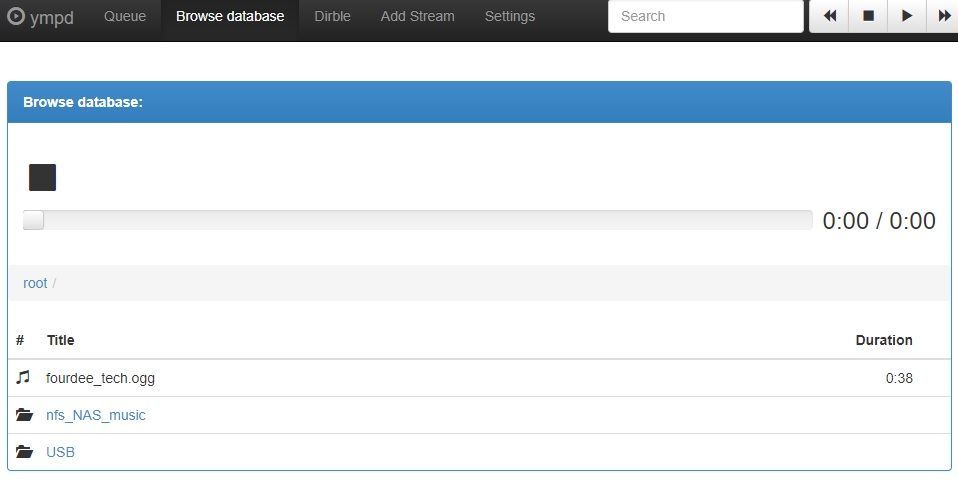The image size is (958, 504).
Task: Add fourdee_tech.ogg song to queue
Action: 479,378
